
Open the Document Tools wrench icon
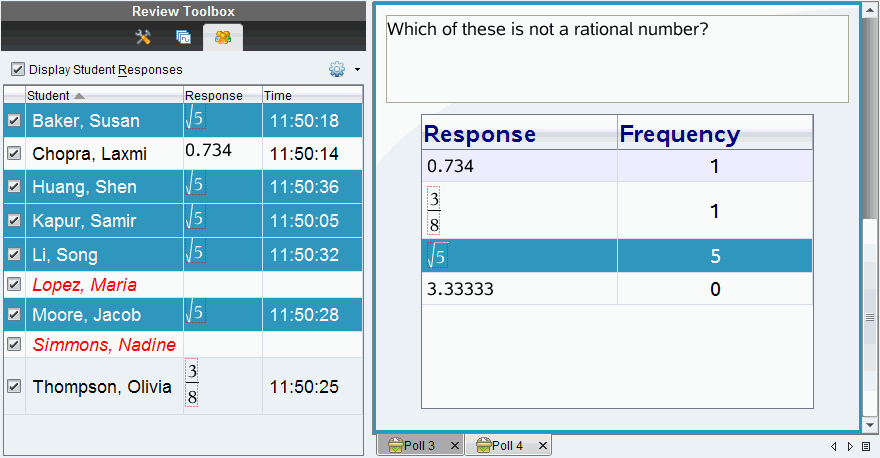click(143, 37)
